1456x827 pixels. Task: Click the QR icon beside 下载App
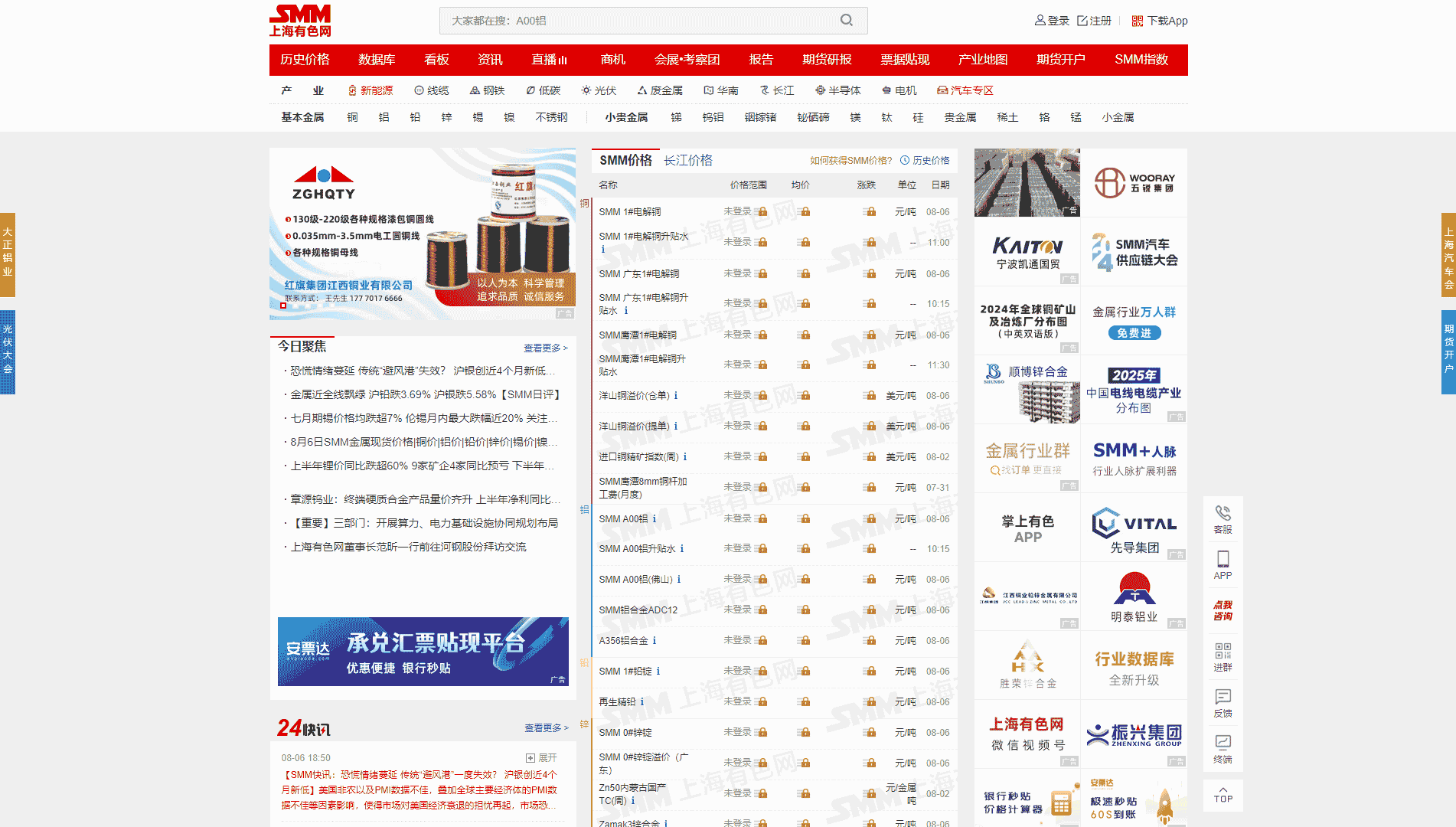[x=1138, y=21]
